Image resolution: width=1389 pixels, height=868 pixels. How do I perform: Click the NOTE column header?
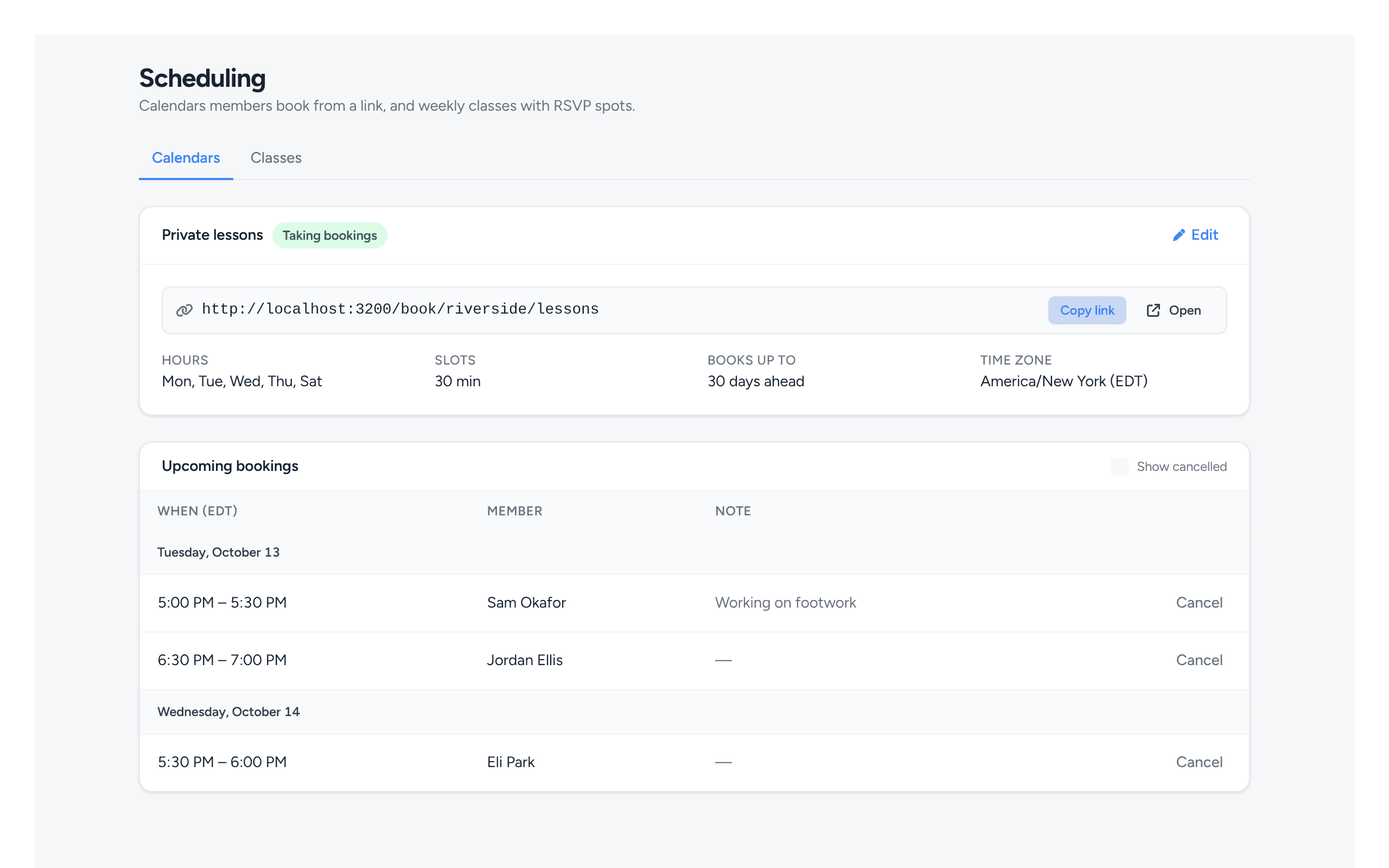point(733,511)
